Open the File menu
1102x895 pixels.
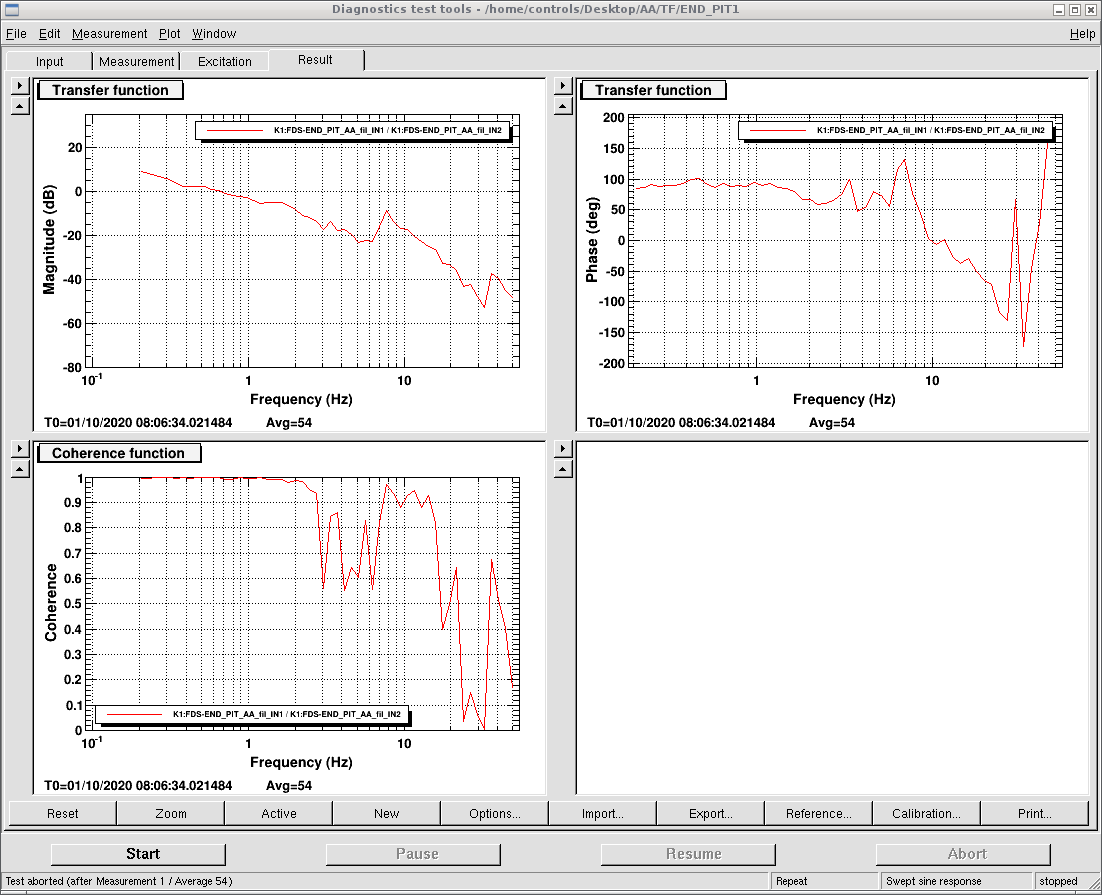pyautogui.click(x=16, y=34)
